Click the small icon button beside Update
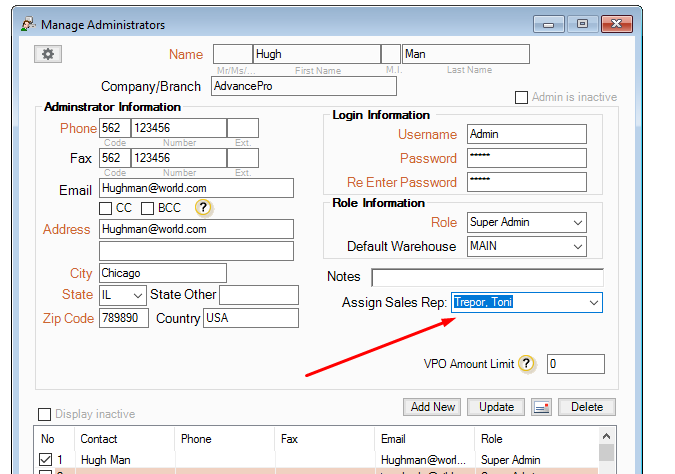The image size is (675, 474). click(541, 407)
